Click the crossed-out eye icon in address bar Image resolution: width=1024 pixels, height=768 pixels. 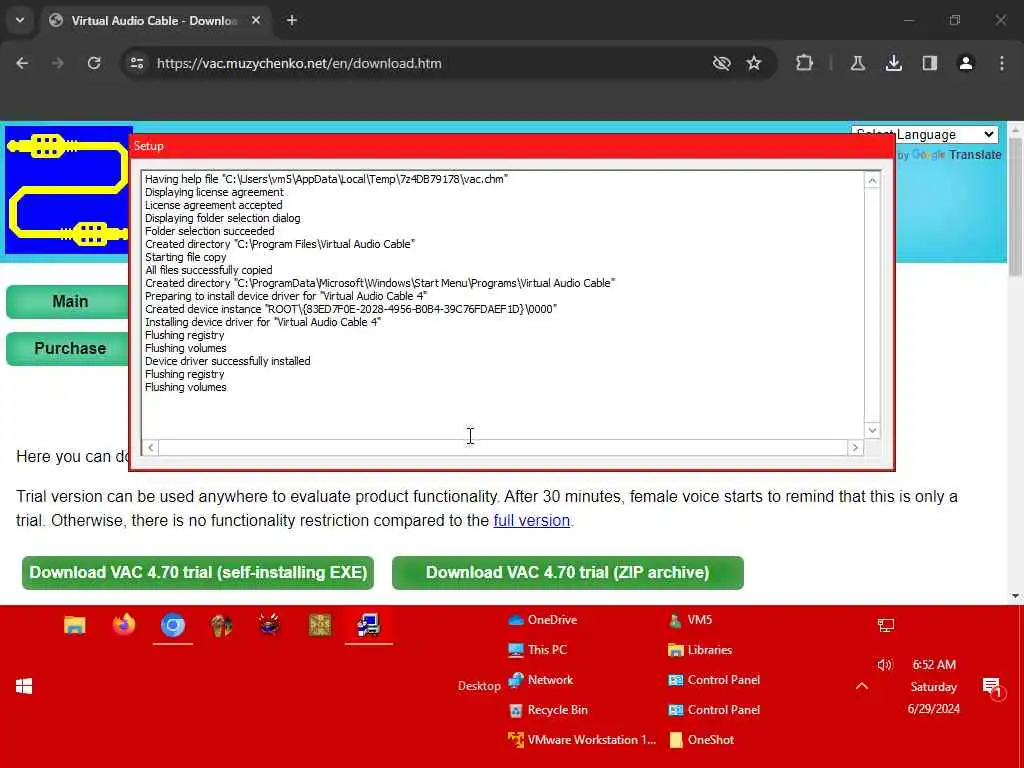click(x=721, y=63)
